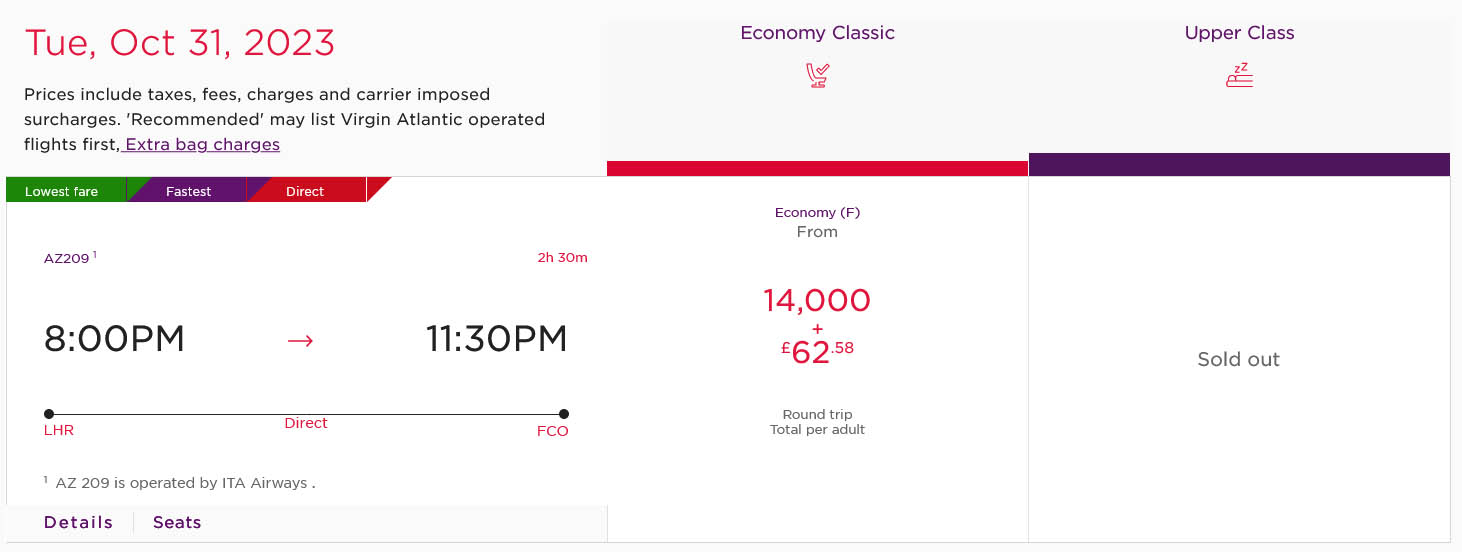This screenshot has width=1462, height=552.
Task: Select the Fastest tag
Action: tap(187, 190)
